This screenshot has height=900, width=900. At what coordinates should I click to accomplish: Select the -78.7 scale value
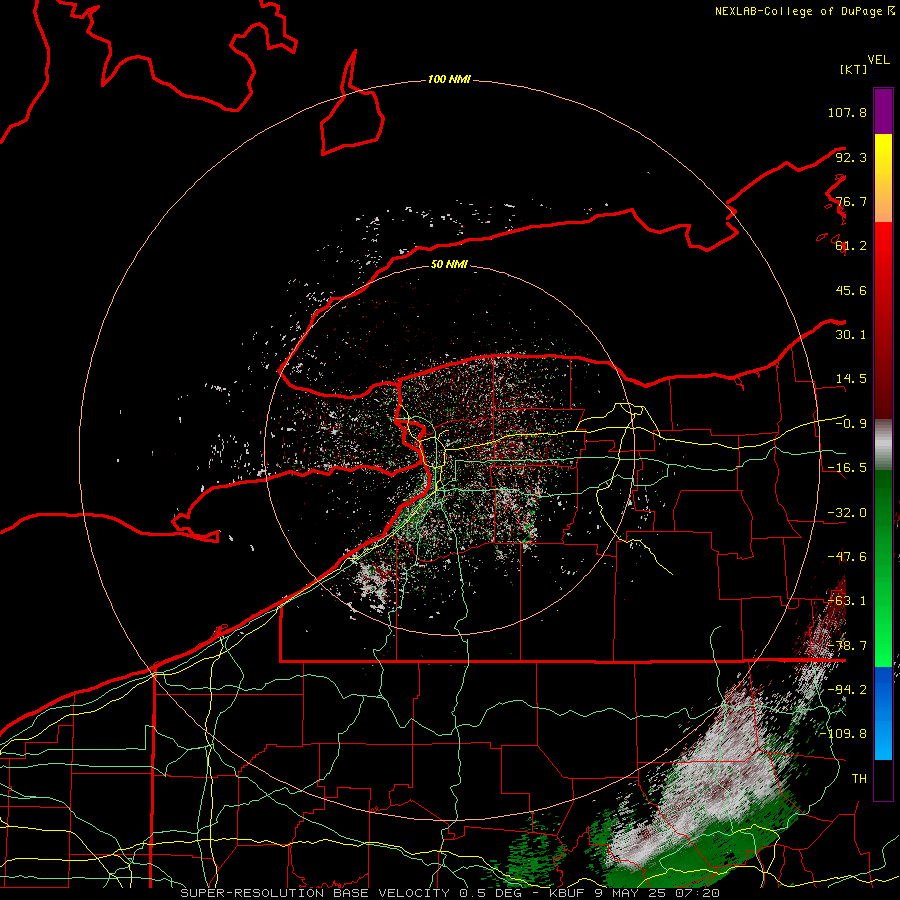tap(847, 646)
